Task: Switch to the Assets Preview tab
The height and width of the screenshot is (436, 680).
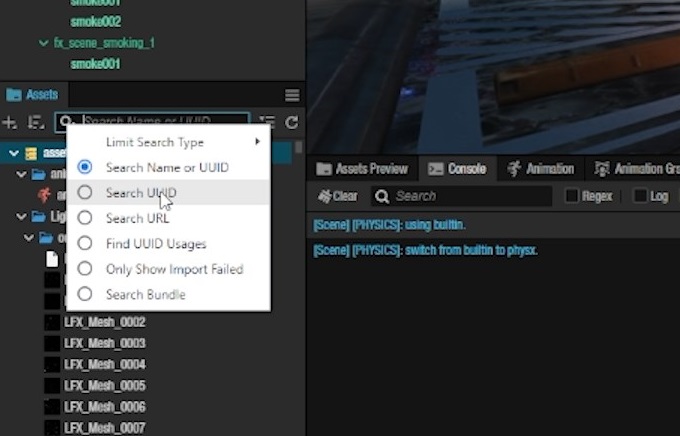Action: [x=362, y=169]
